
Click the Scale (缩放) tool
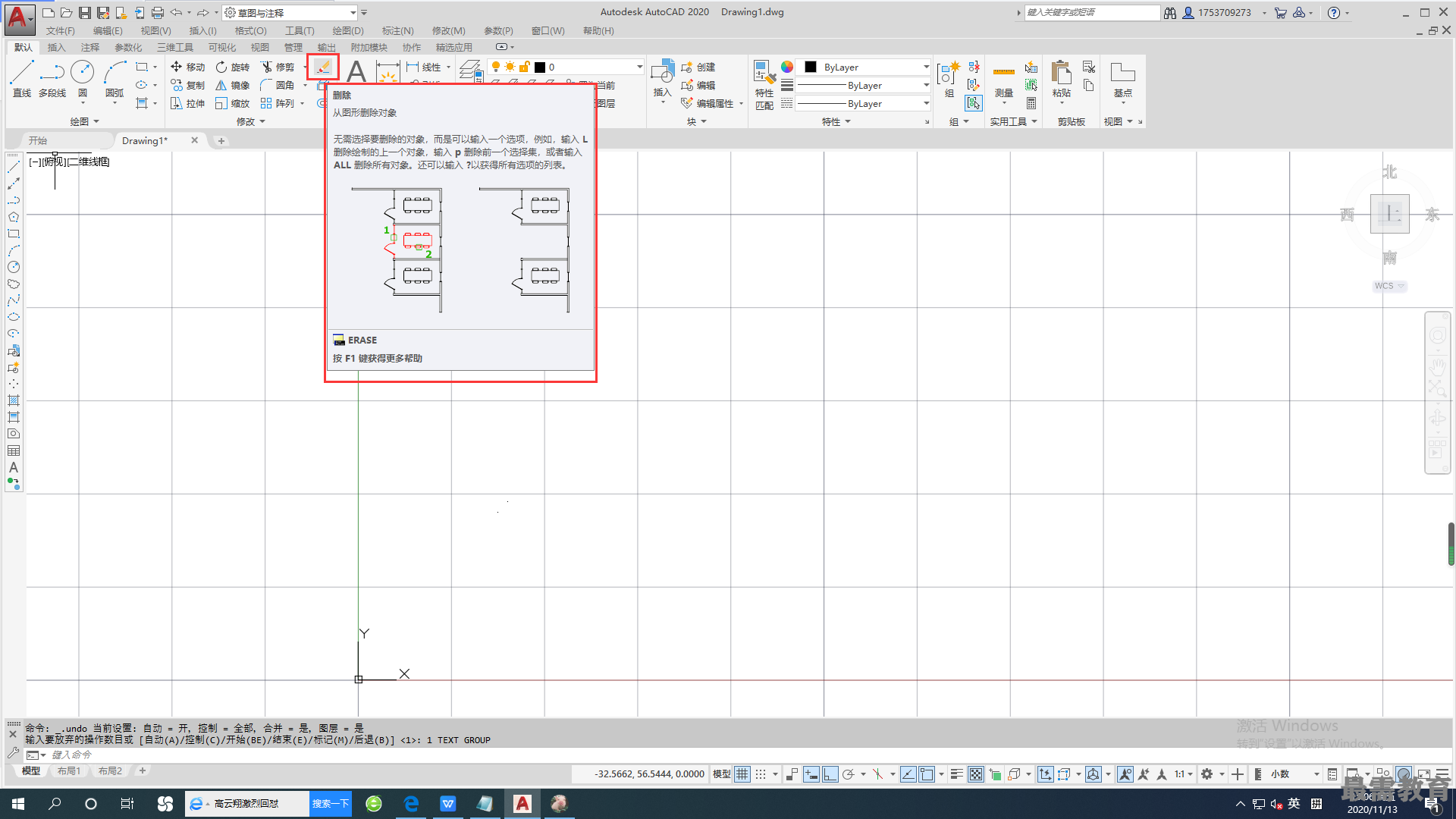232,103
